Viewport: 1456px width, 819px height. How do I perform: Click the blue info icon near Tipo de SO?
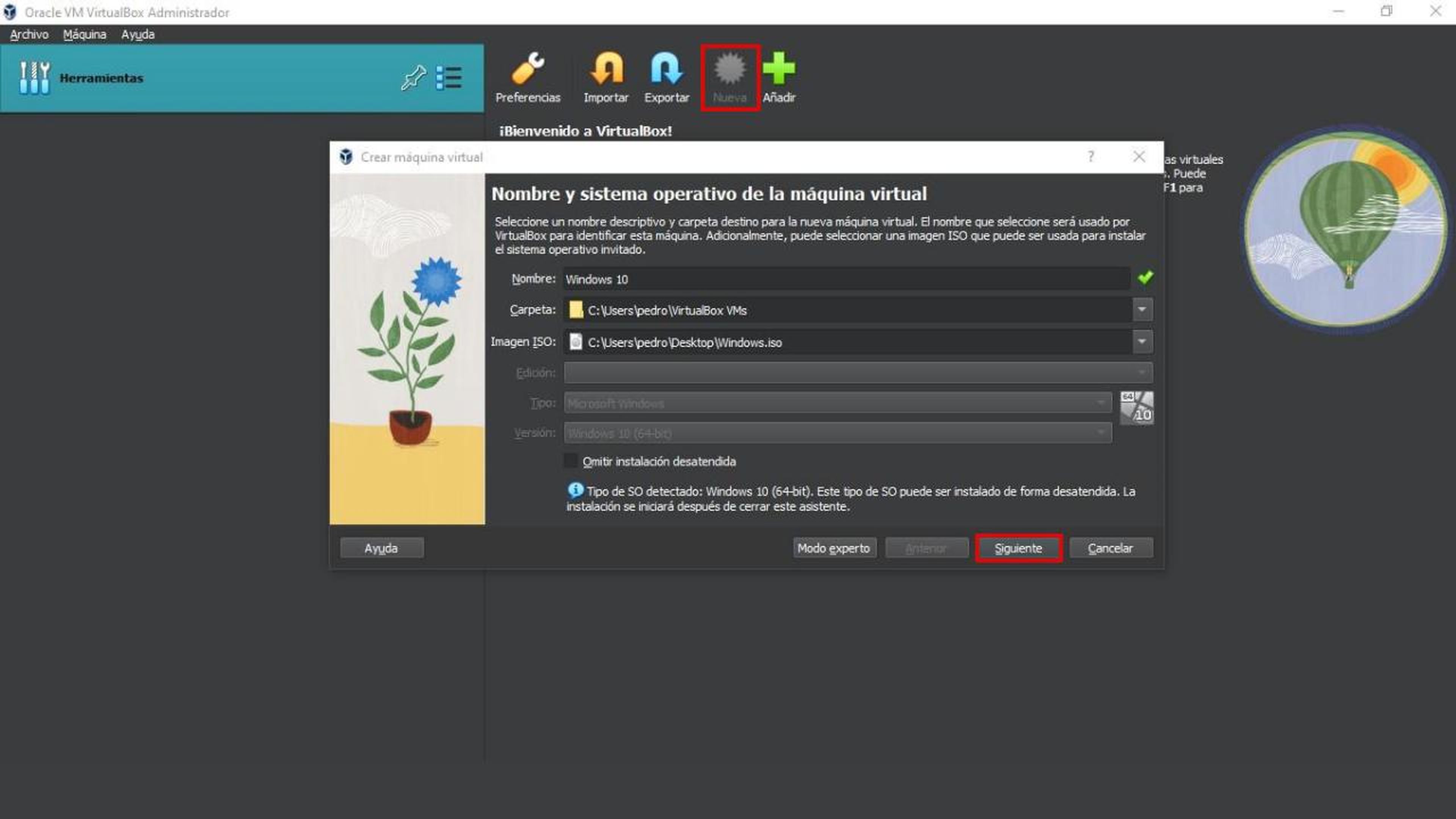point(575,490)
